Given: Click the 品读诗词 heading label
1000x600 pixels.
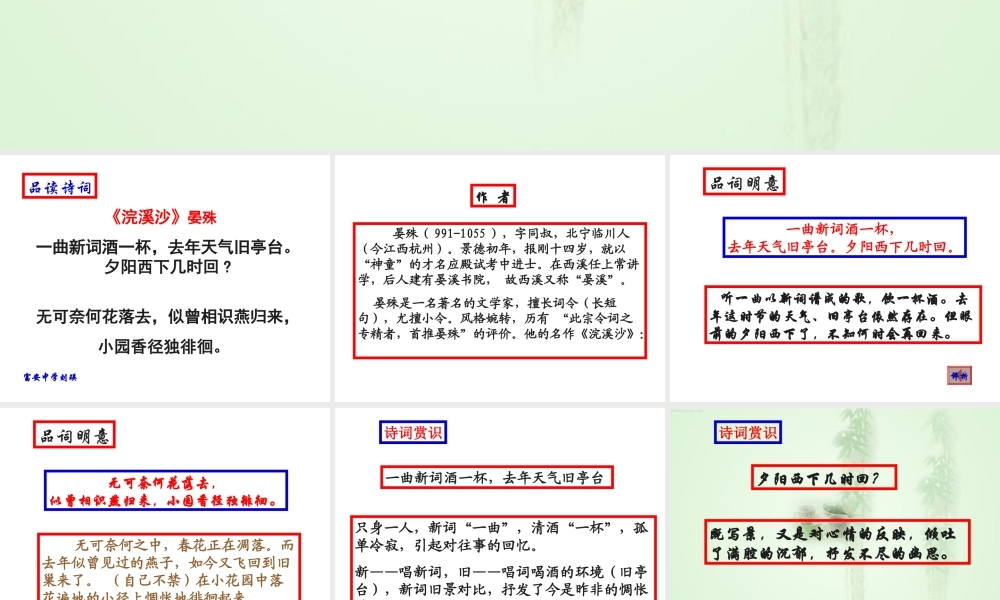Looking at the screenshot, I should coord(59,186).
